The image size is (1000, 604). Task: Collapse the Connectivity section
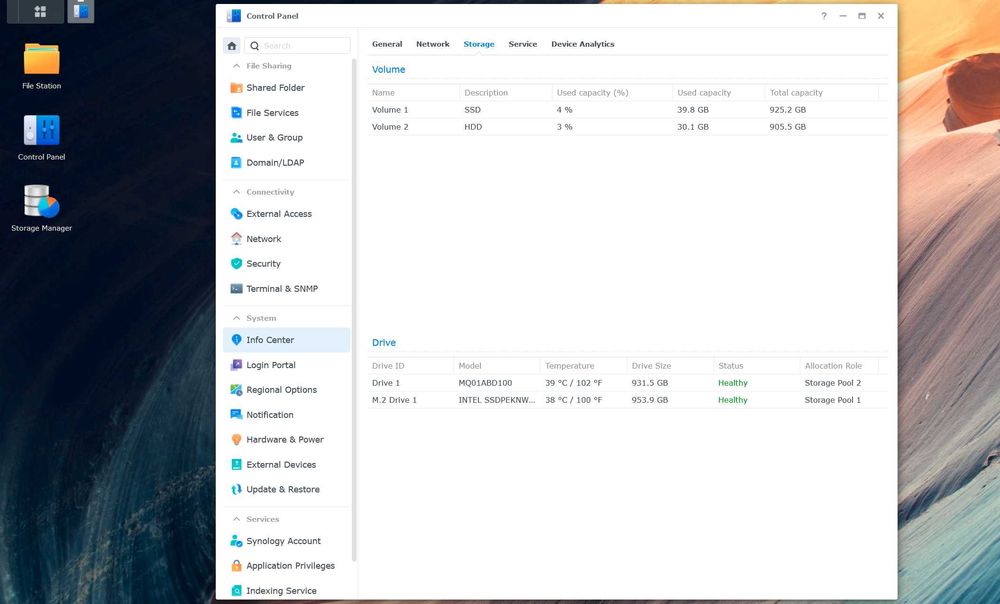pyautogui.click(x=237, y=192)
